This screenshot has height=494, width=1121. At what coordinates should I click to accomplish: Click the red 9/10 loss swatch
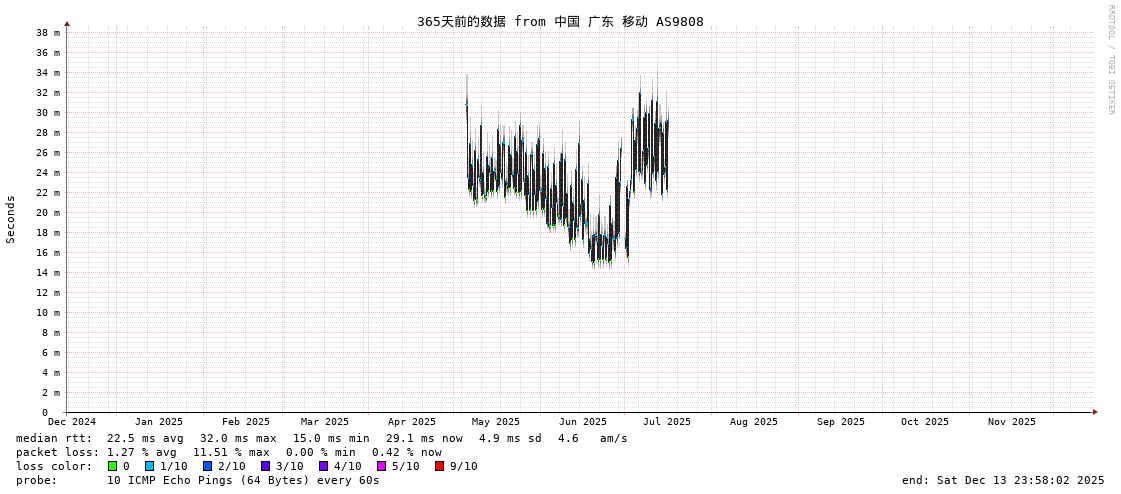tap(439, 466)
